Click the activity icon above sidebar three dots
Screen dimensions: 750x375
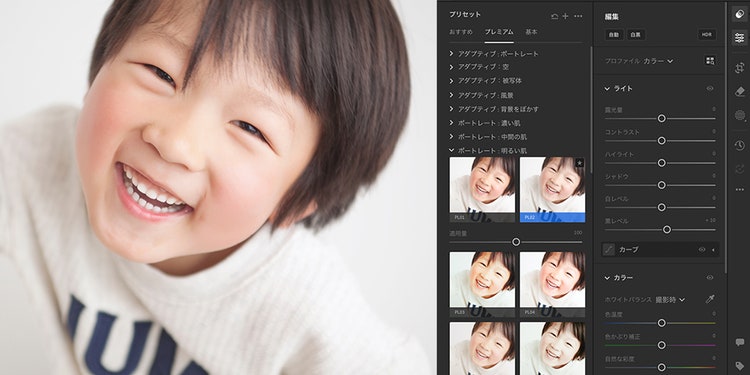pyautogui.click(x=739, y=168)
